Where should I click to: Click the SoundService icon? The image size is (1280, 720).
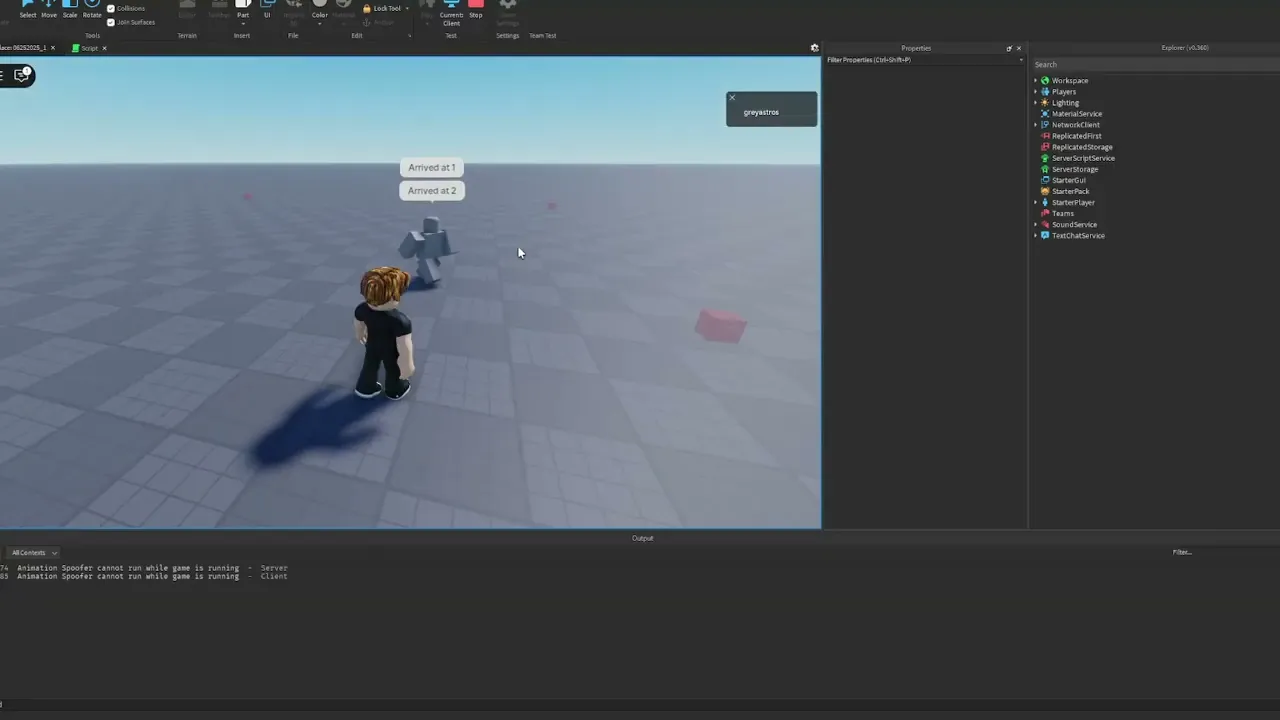1045,224
